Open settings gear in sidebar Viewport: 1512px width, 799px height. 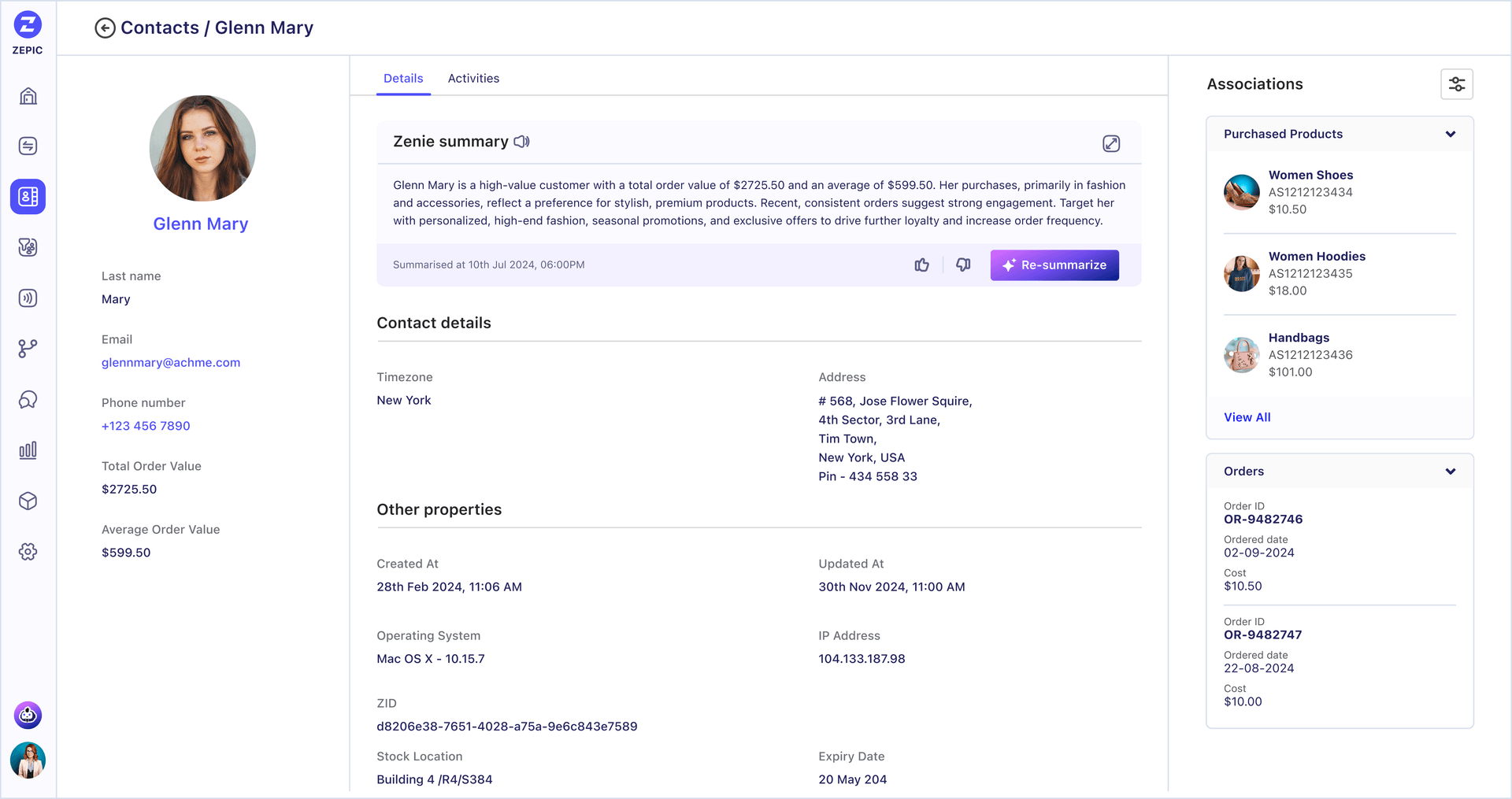coord(28,552)
